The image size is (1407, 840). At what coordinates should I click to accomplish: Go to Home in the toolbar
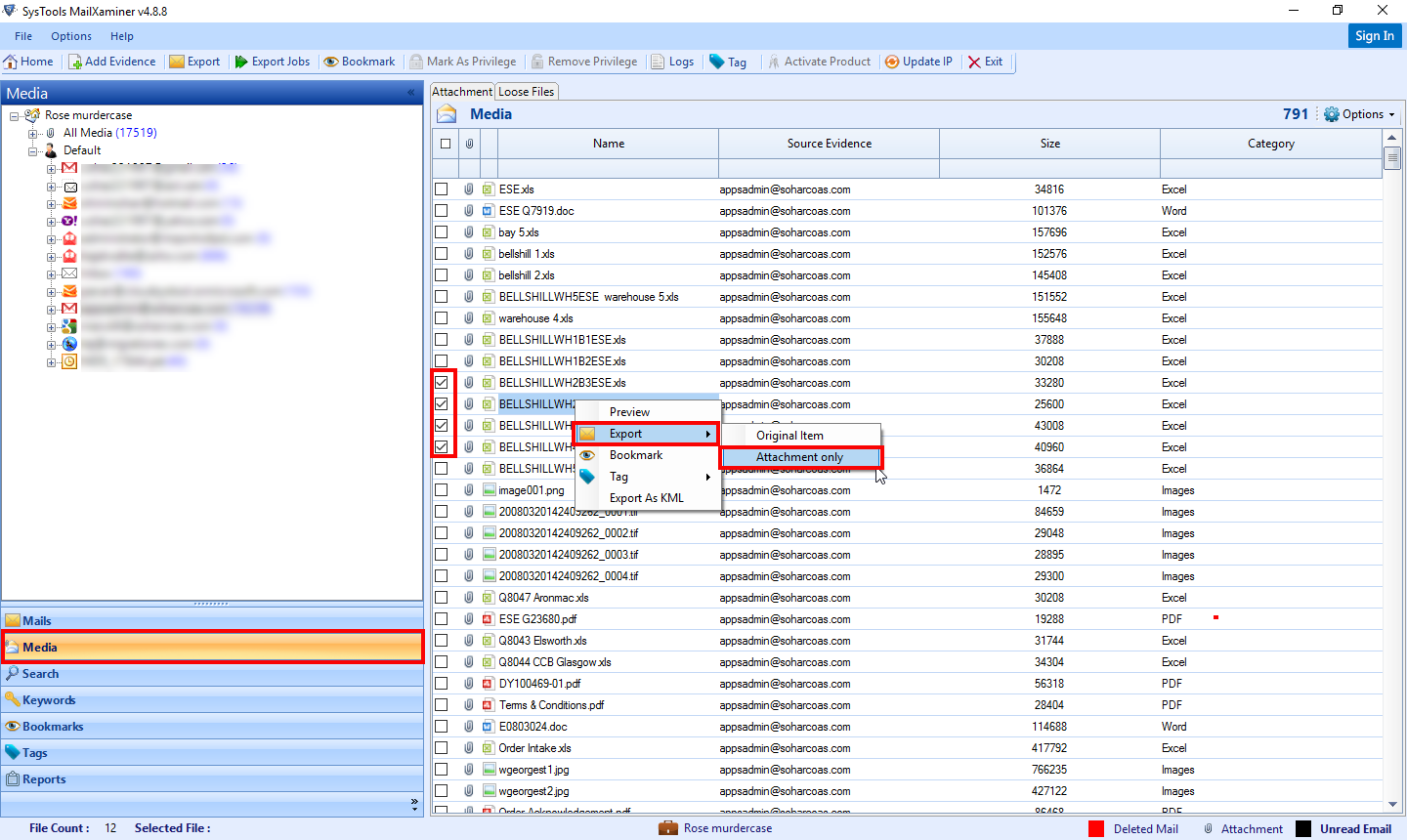(28, 62)
